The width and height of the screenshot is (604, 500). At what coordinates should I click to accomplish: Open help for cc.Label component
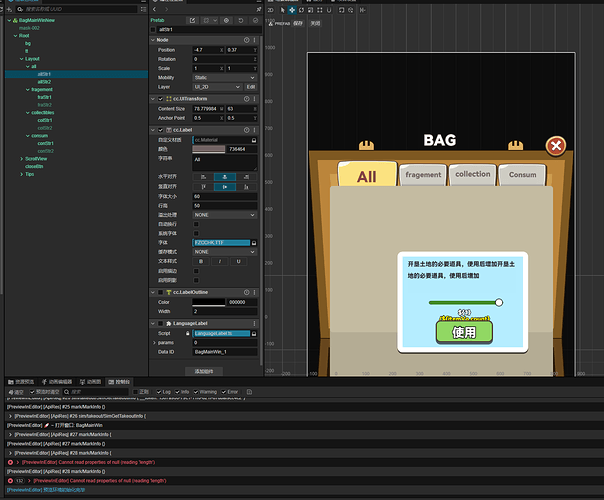coord(247,130)
